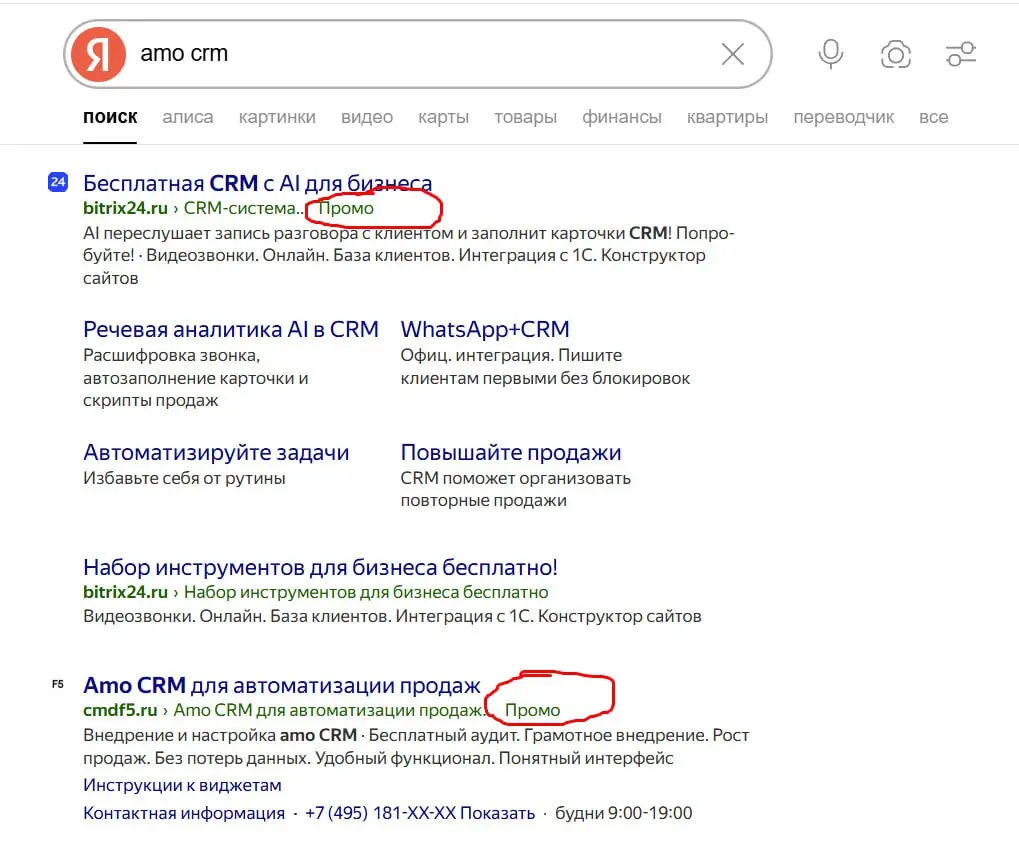
Task: Click 'Промо' label on cmdf5.ru result
Action: pos(532,710)
